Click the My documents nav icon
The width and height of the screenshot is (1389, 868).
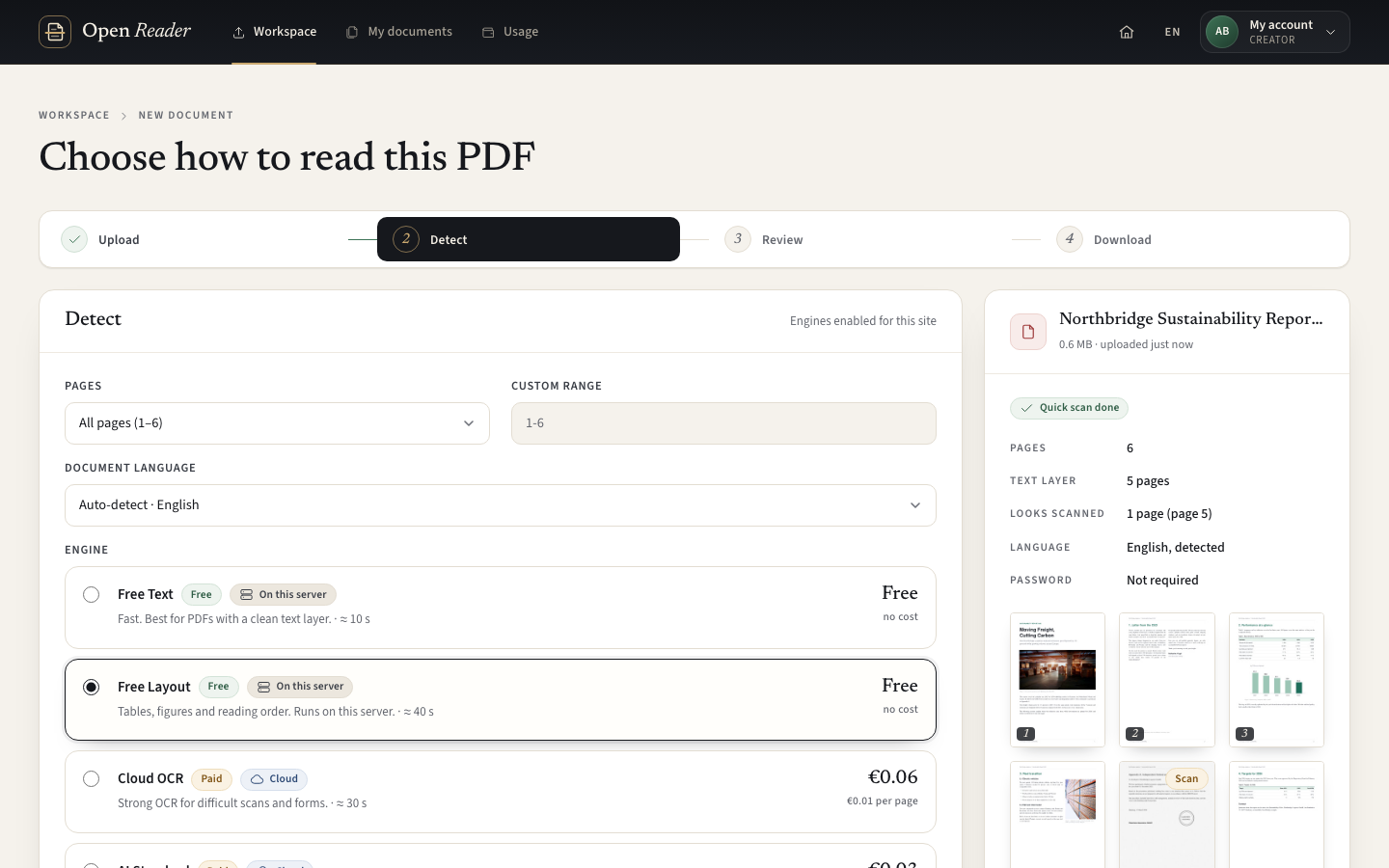point(352,32)
